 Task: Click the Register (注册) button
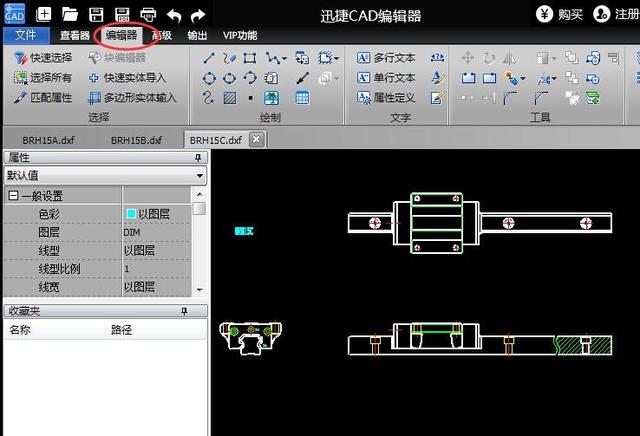pyautogui.click(x=616, y=14)
